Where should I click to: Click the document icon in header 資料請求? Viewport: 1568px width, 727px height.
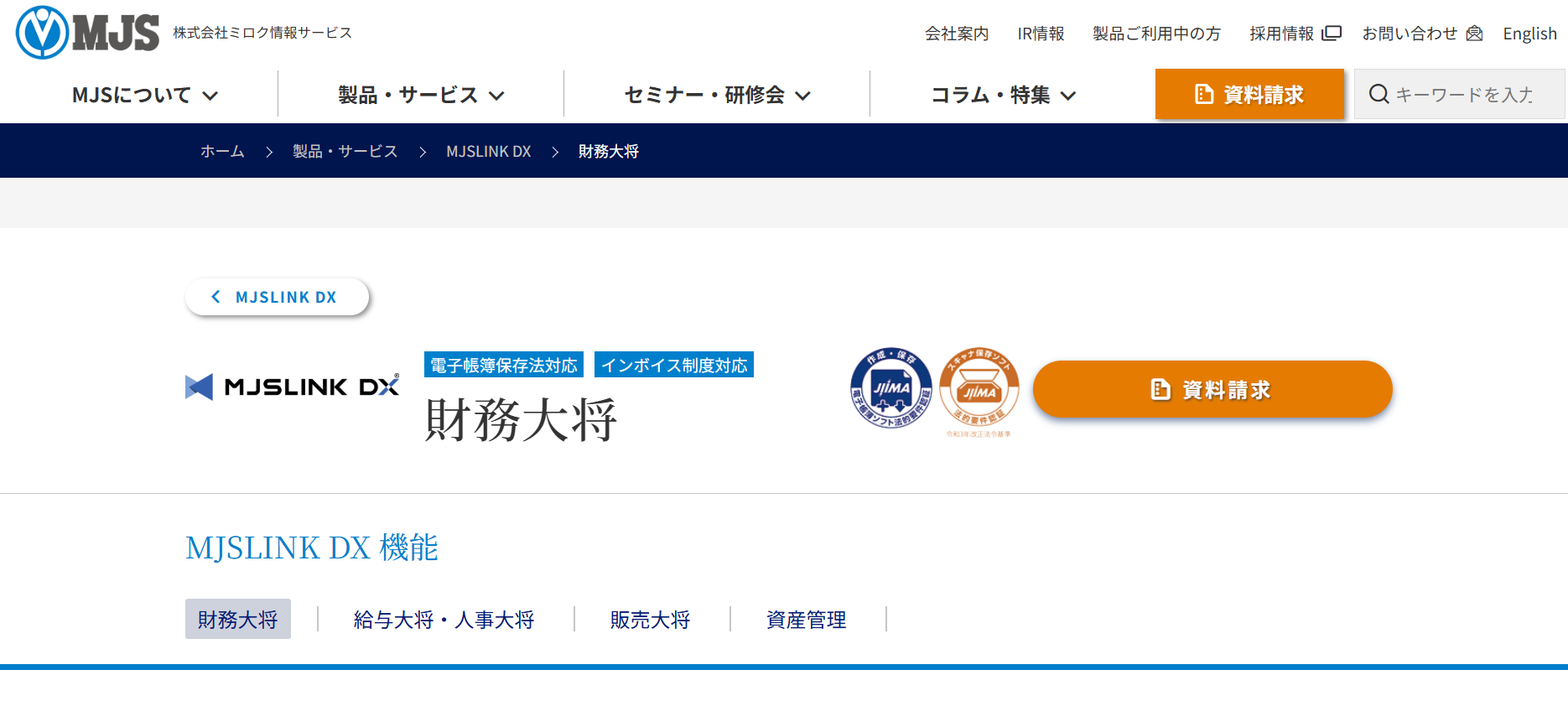1204,94
